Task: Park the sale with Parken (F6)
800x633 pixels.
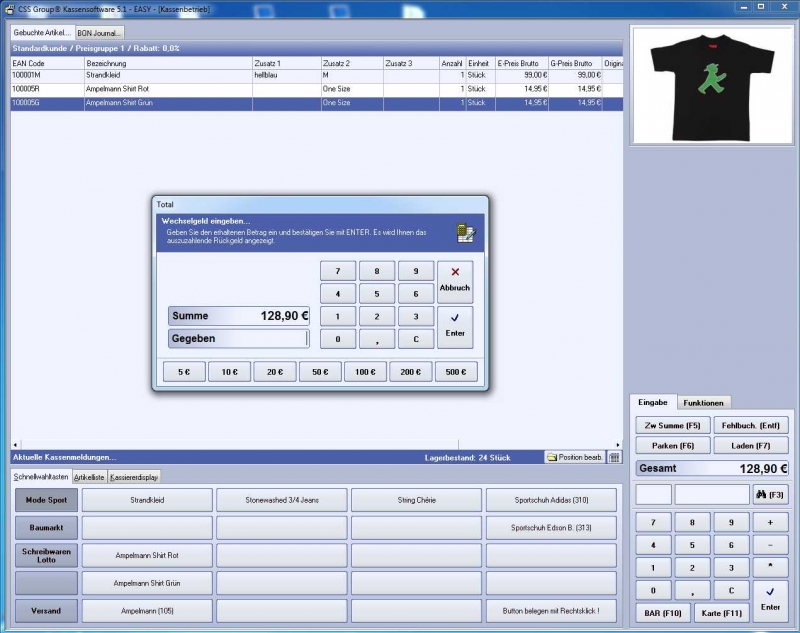Action: tap(672, 446)
